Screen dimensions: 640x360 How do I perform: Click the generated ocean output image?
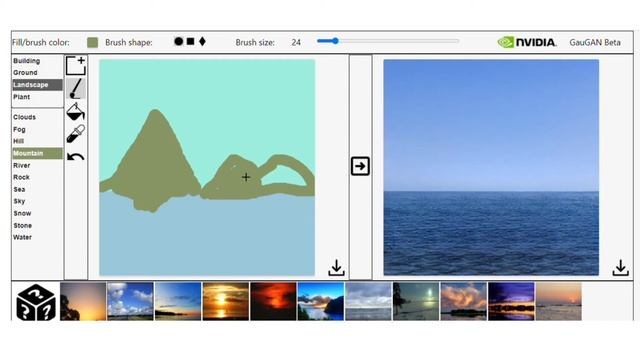(x=491, y=167)
